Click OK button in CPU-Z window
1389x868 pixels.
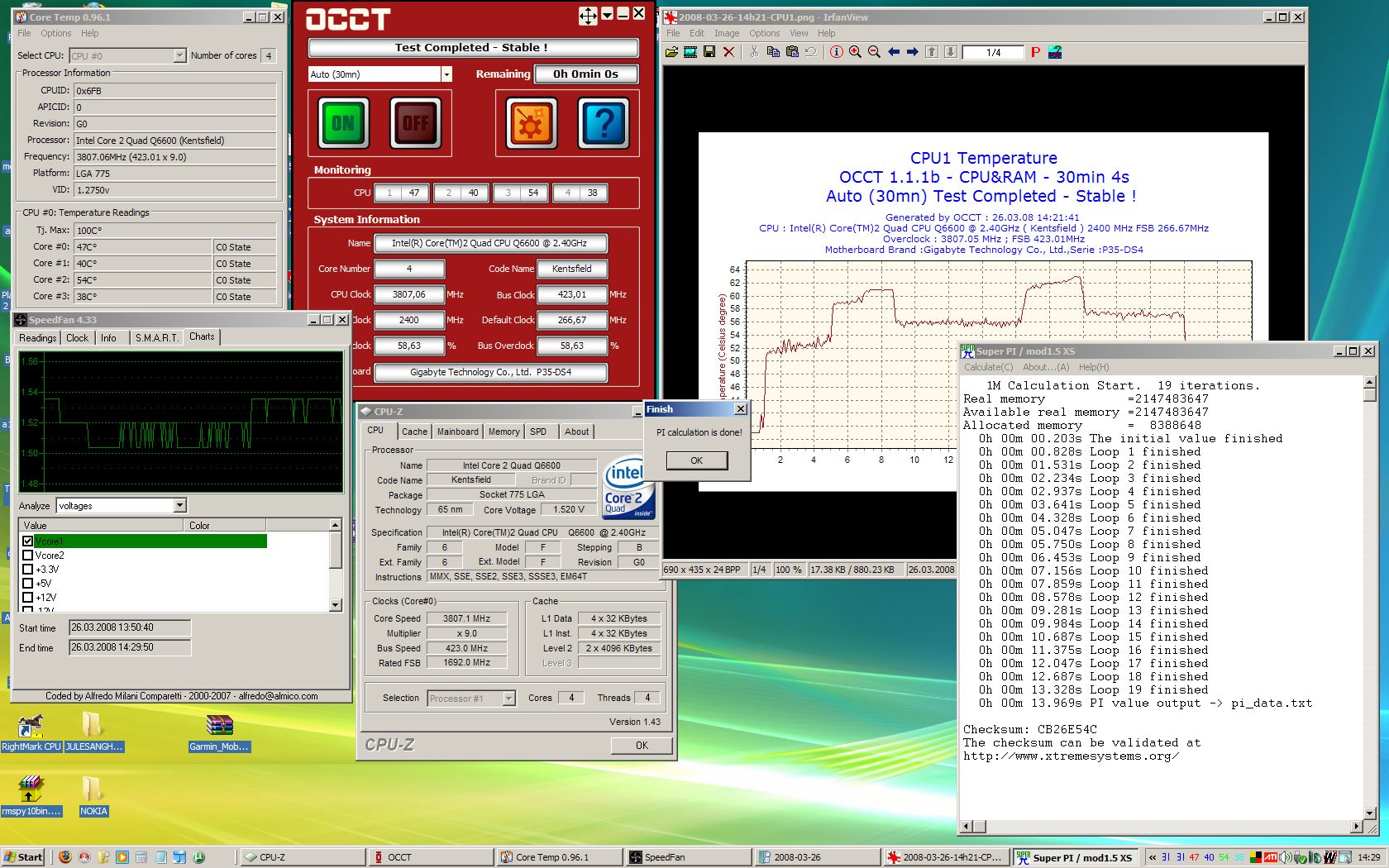point(642,746)
